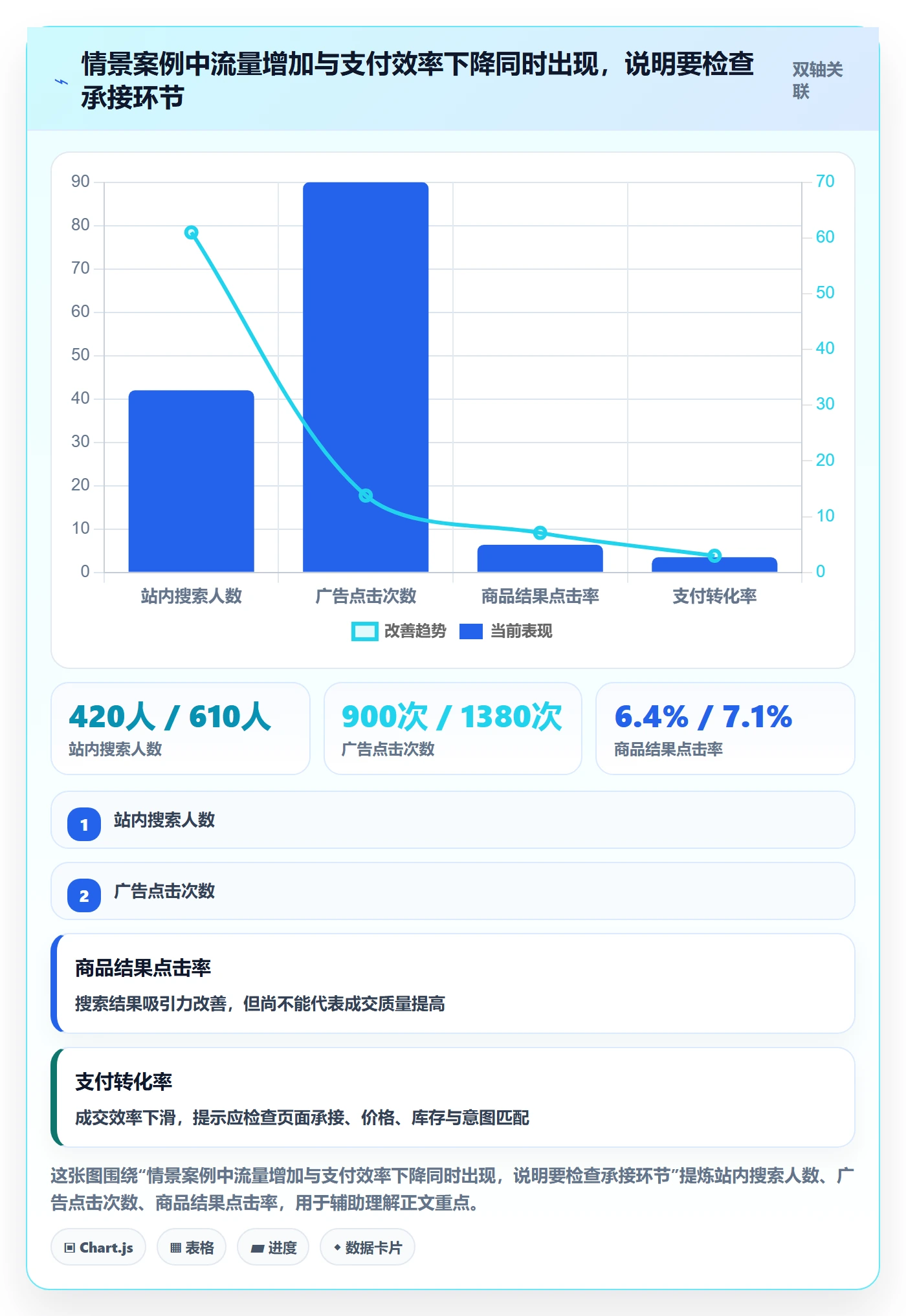Click the line point above 商品结果点击率 bar
906x1316 pixels.
[540, 533]
